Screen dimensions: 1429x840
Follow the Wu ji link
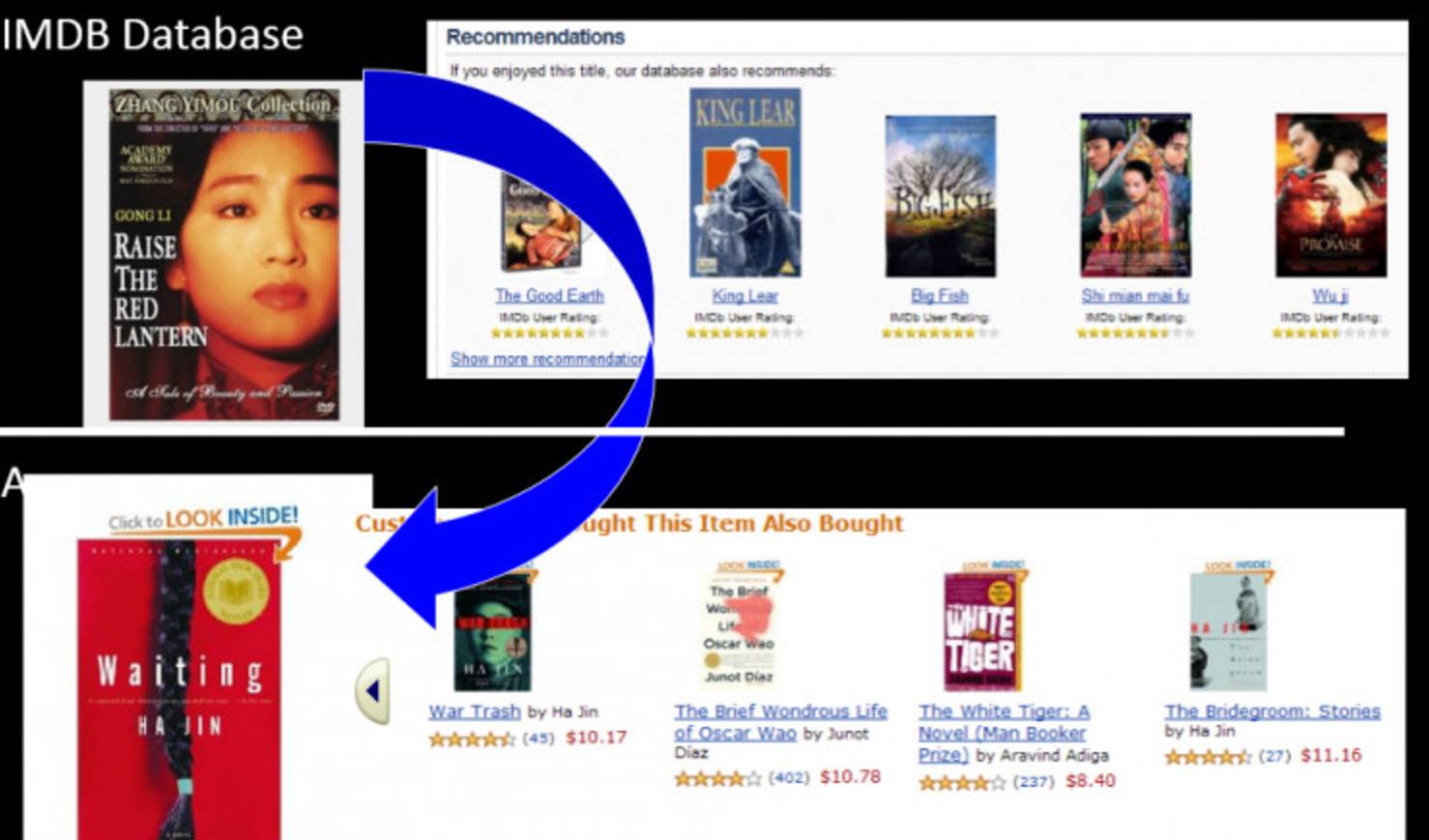pyautogui.click(x=1330, y=296)
